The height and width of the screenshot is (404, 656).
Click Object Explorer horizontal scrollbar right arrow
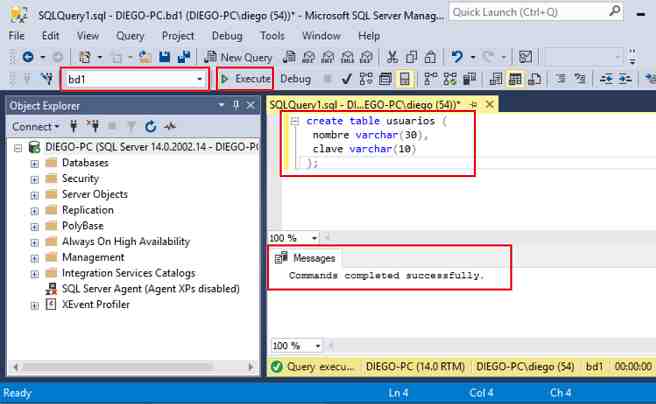coord(251,367)
